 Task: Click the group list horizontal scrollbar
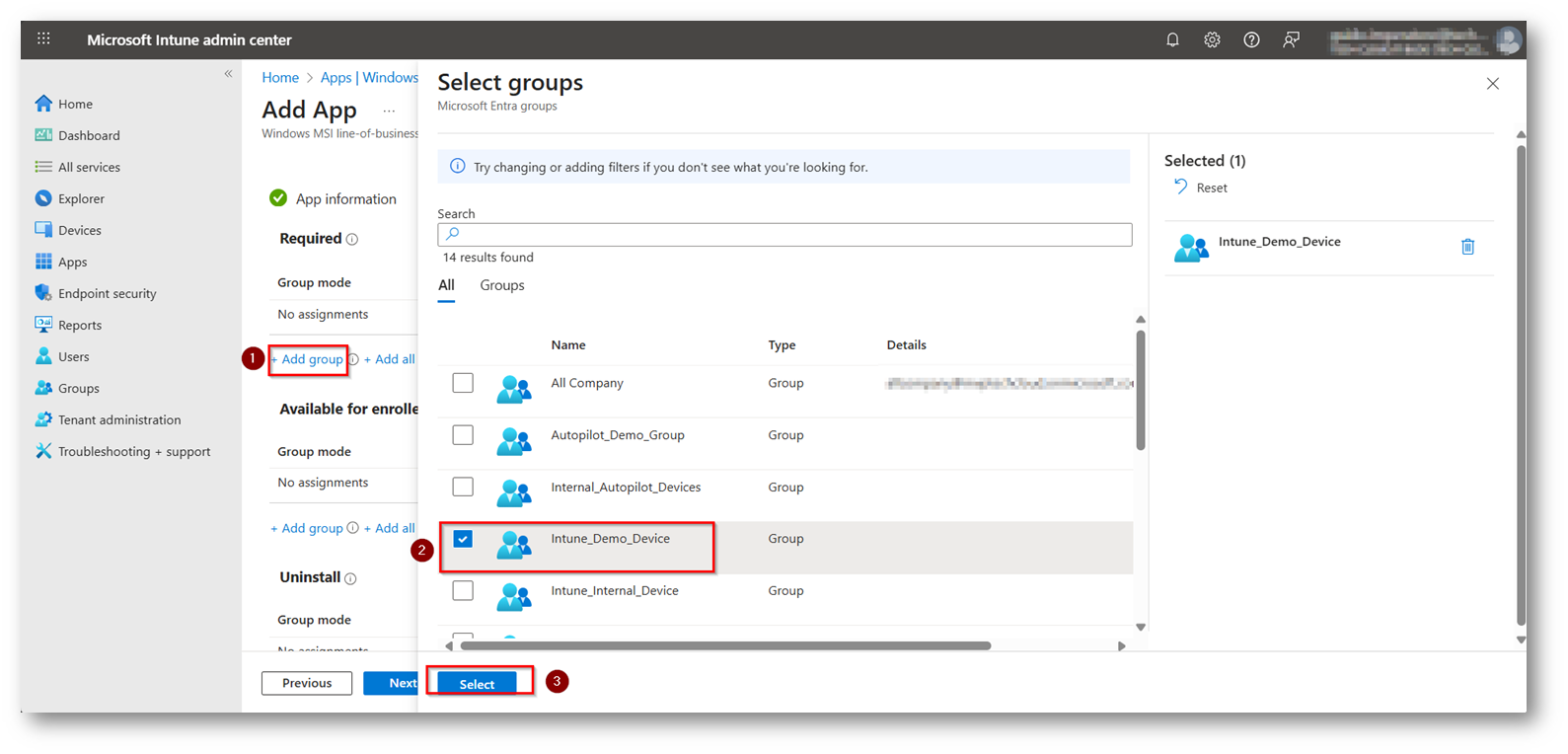point(725,646)
